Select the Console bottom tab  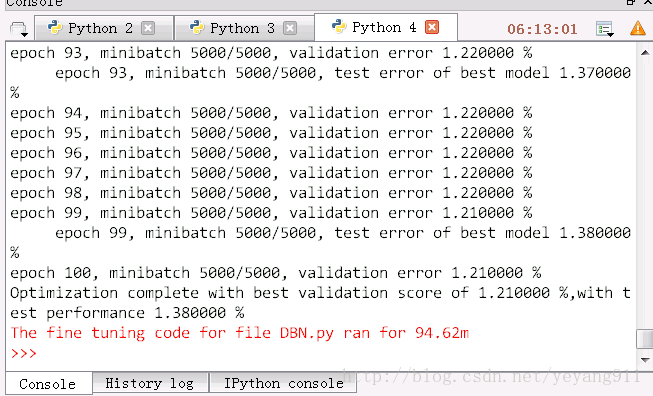(x=48, y=384)
